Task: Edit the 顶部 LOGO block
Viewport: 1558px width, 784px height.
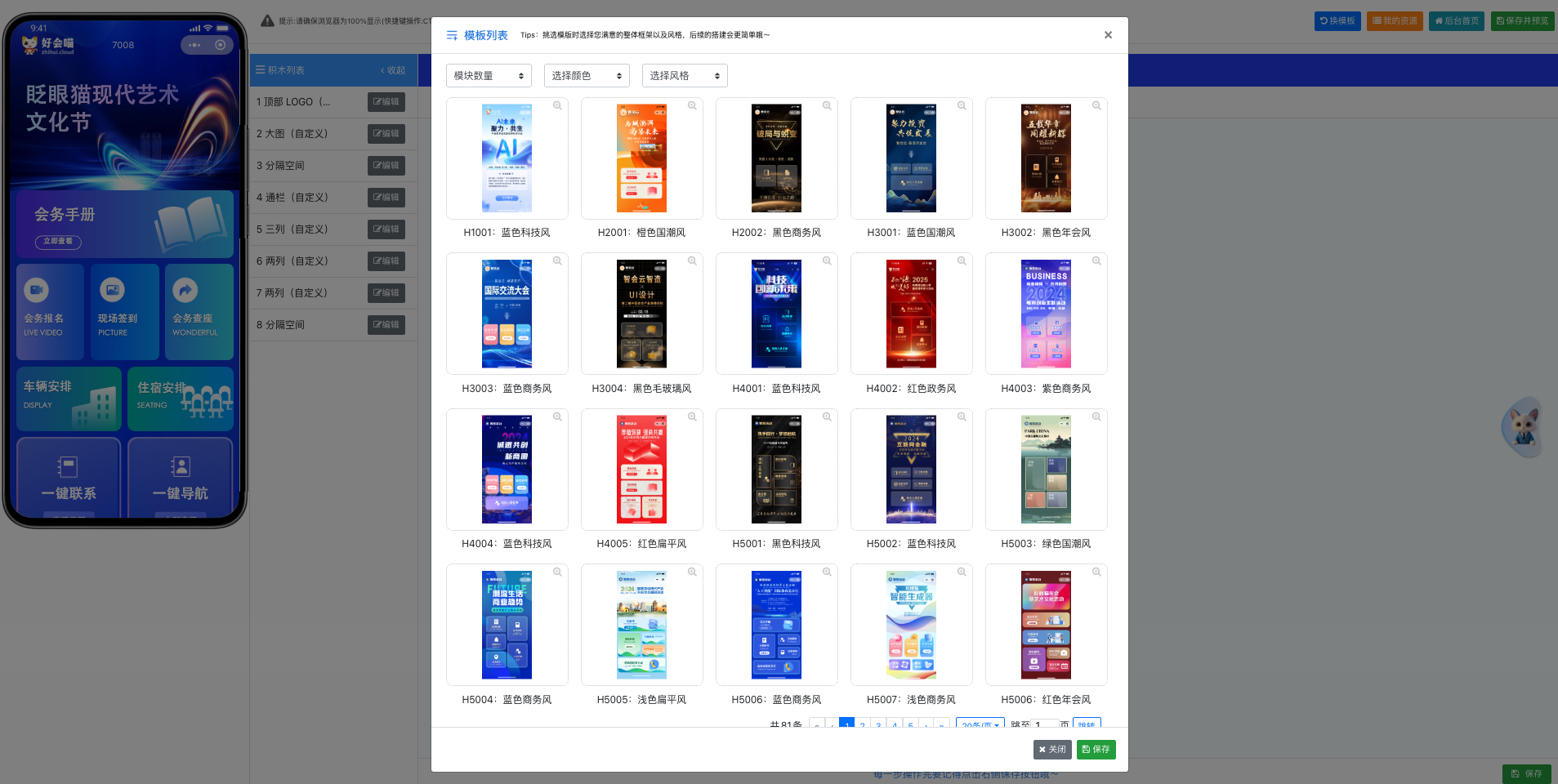Action: point(386,102)
